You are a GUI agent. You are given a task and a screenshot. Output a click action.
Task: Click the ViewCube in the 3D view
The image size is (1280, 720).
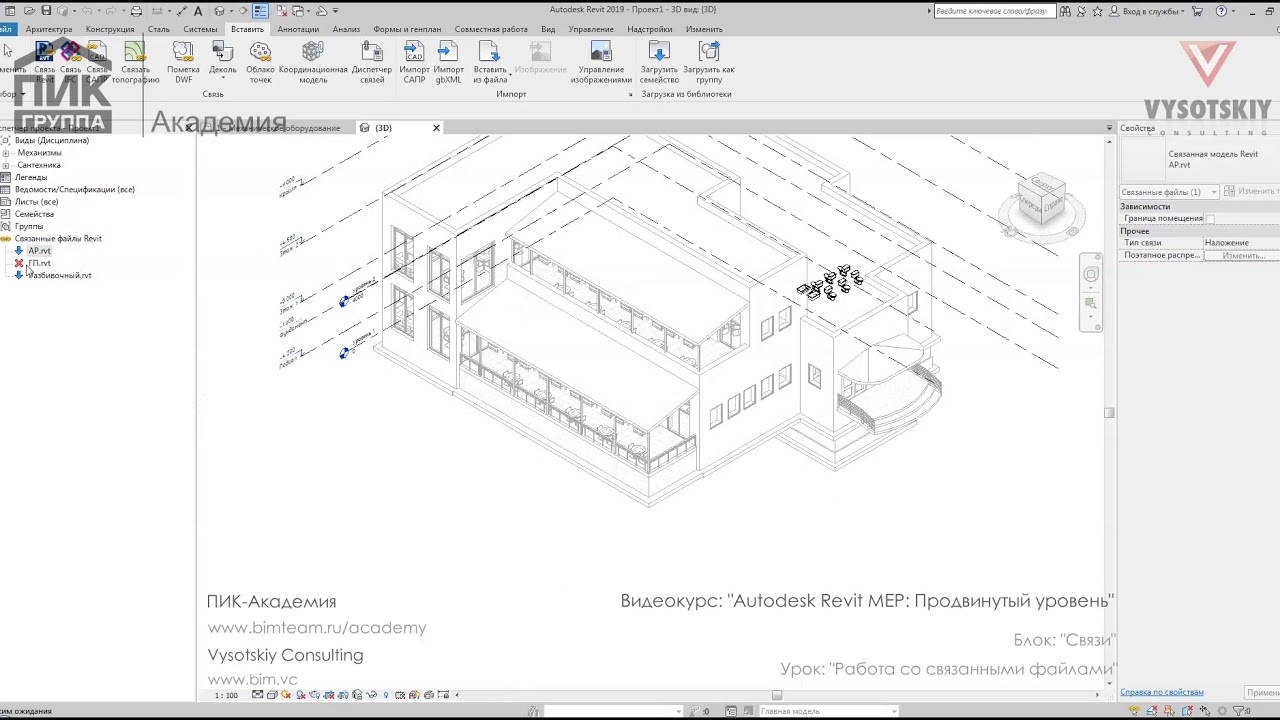pos(1042,198)
